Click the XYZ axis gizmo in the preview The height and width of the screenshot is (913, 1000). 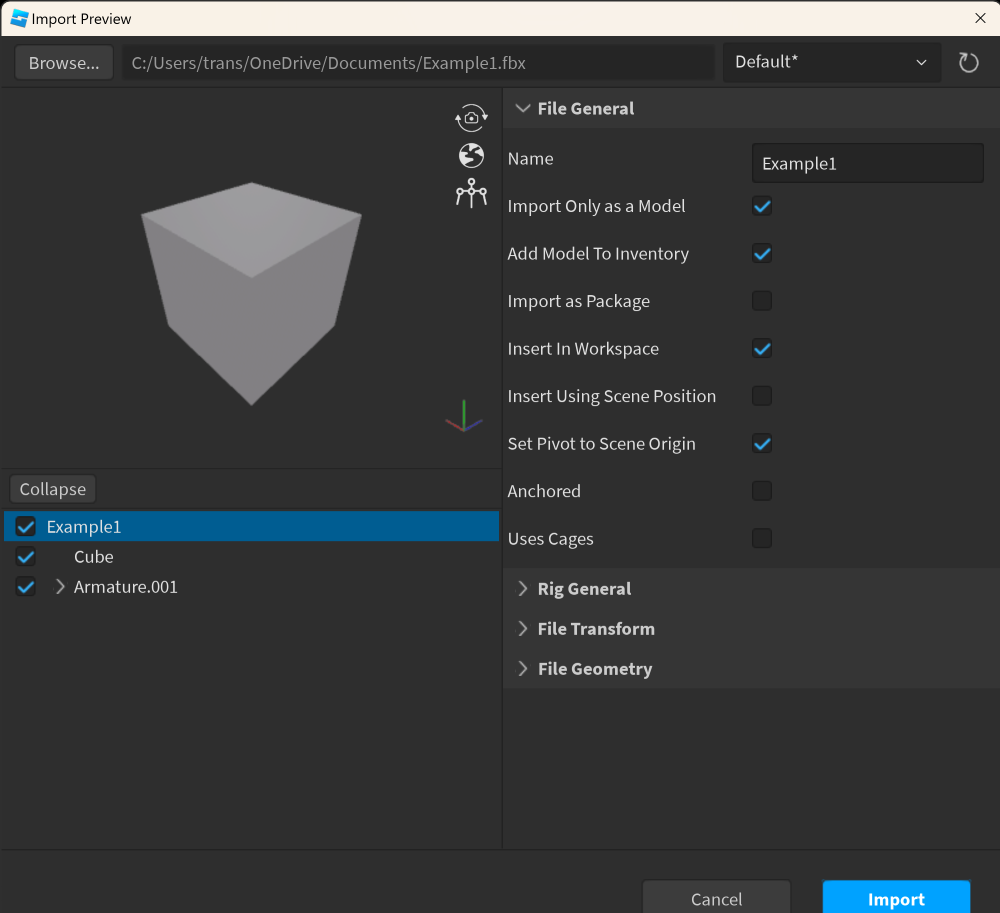tap(464, 416)
